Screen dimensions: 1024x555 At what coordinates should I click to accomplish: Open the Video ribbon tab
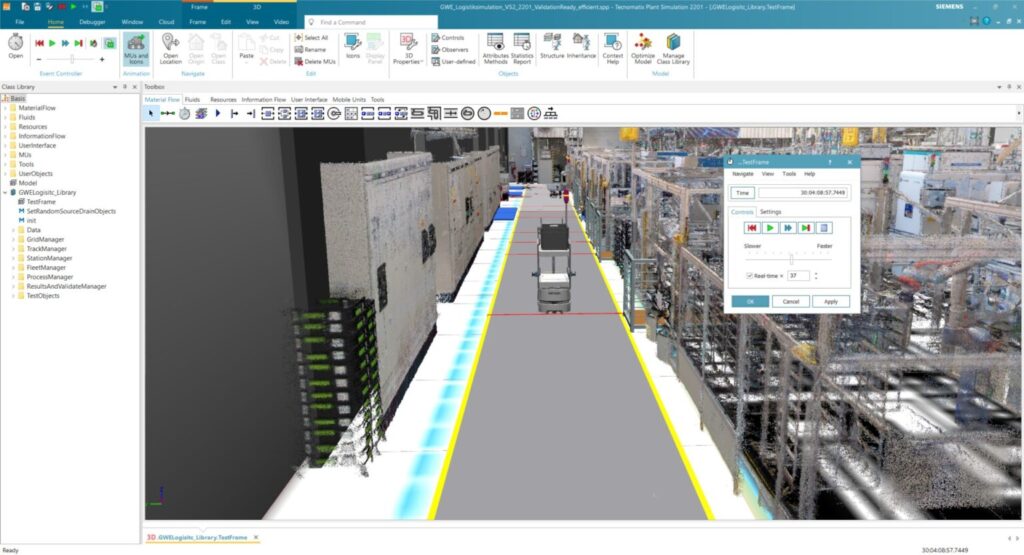coord(281,22)
